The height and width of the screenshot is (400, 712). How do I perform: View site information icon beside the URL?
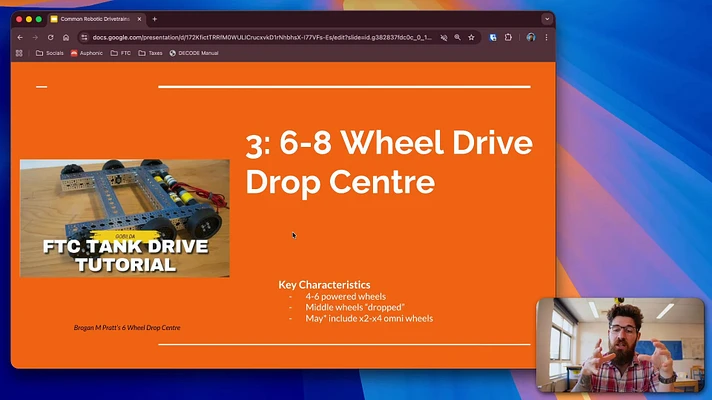84,38
